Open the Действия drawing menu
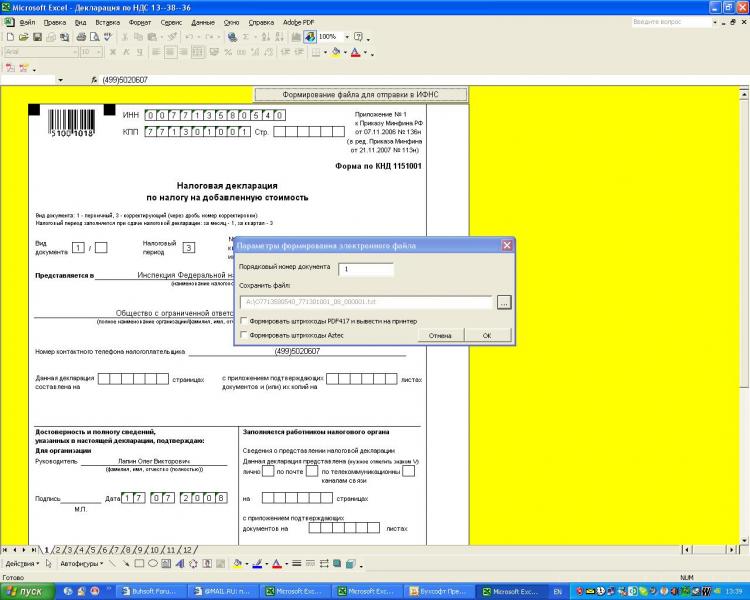This screenshot has height=600, width=750. click(x=22, y=563)
